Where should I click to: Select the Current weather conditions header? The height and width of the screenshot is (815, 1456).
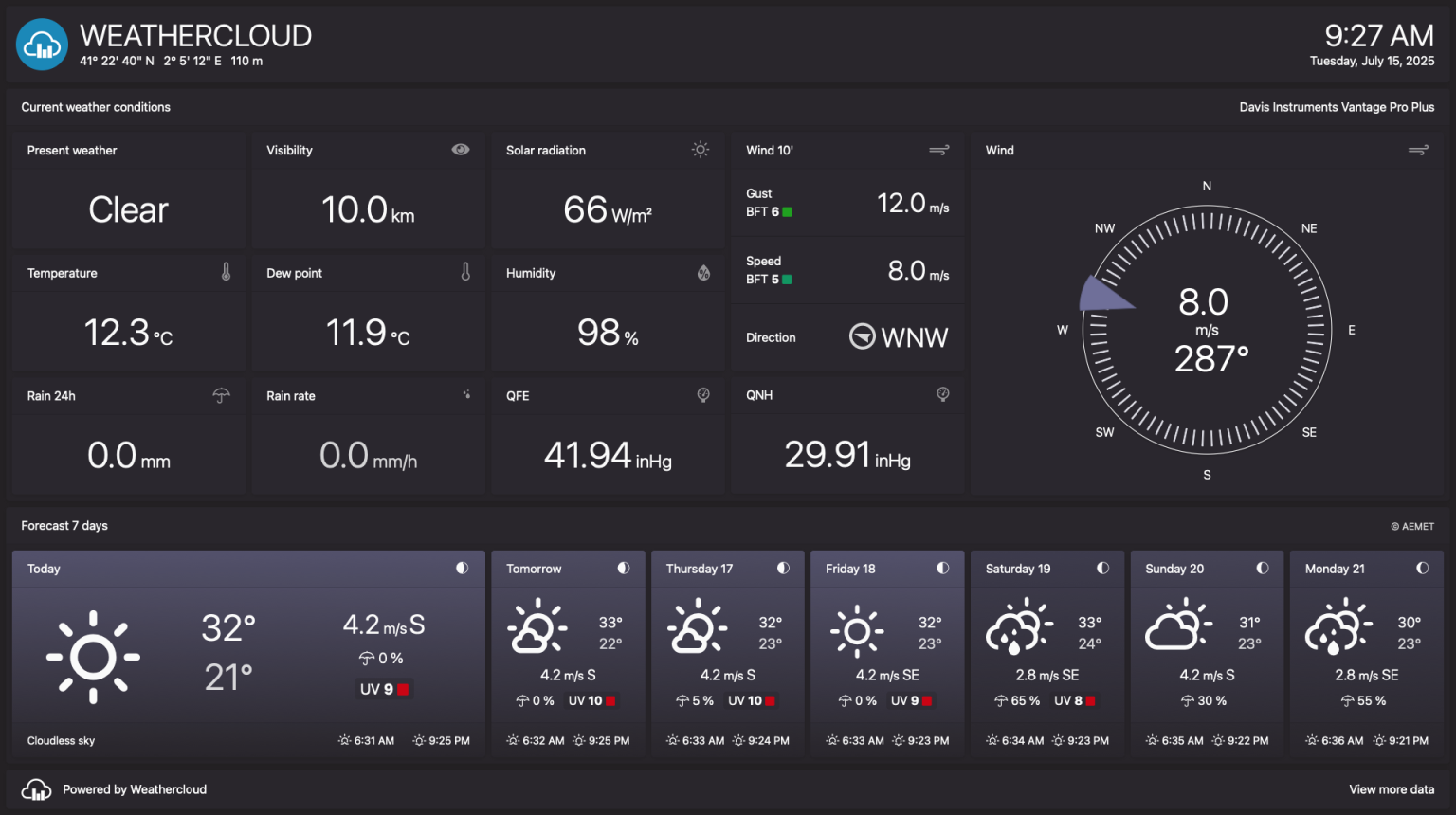point(96,107)
